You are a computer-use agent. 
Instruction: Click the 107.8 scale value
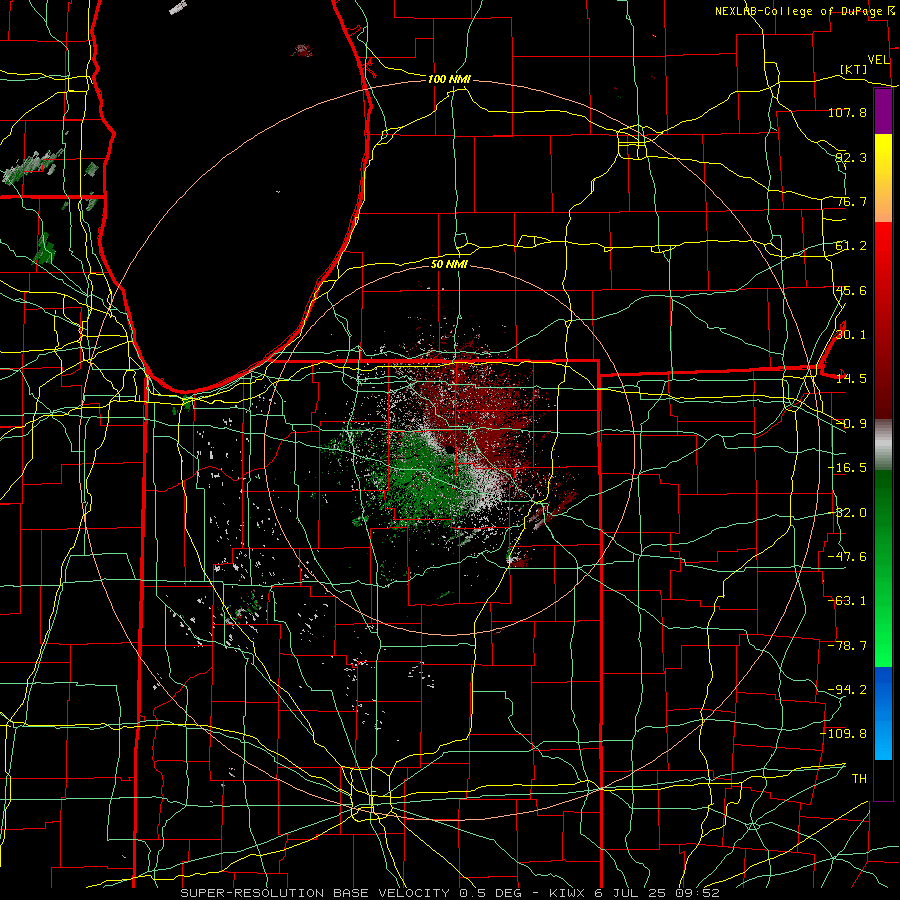847,112
